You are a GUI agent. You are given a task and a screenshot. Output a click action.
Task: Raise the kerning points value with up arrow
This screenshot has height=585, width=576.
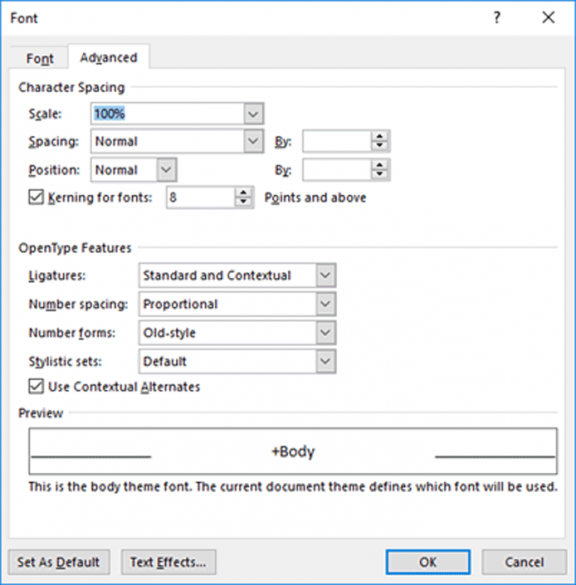pyautogui.click(x=244, y=193)
